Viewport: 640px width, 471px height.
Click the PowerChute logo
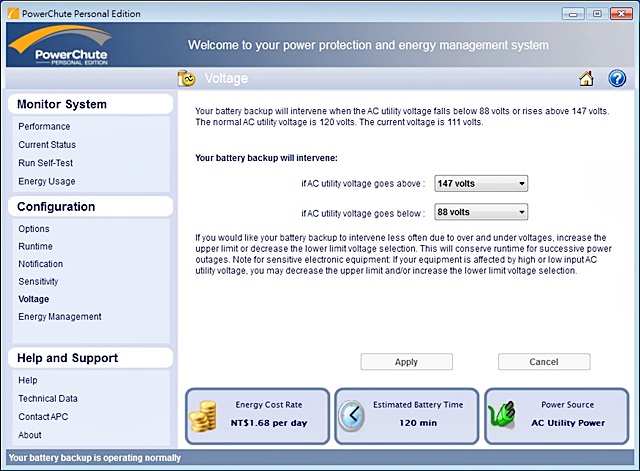point(60,45)
